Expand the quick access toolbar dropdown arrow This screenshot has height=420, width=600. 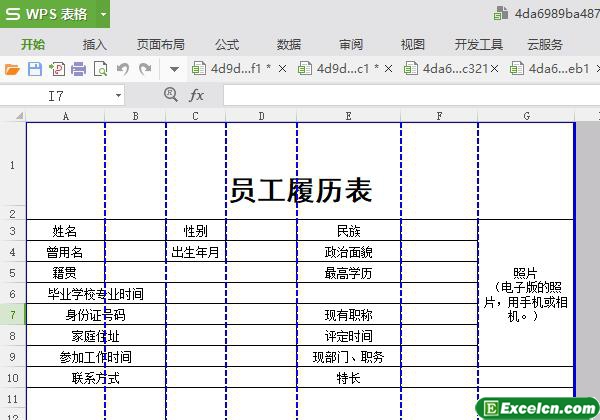click(x=174, y=70)
